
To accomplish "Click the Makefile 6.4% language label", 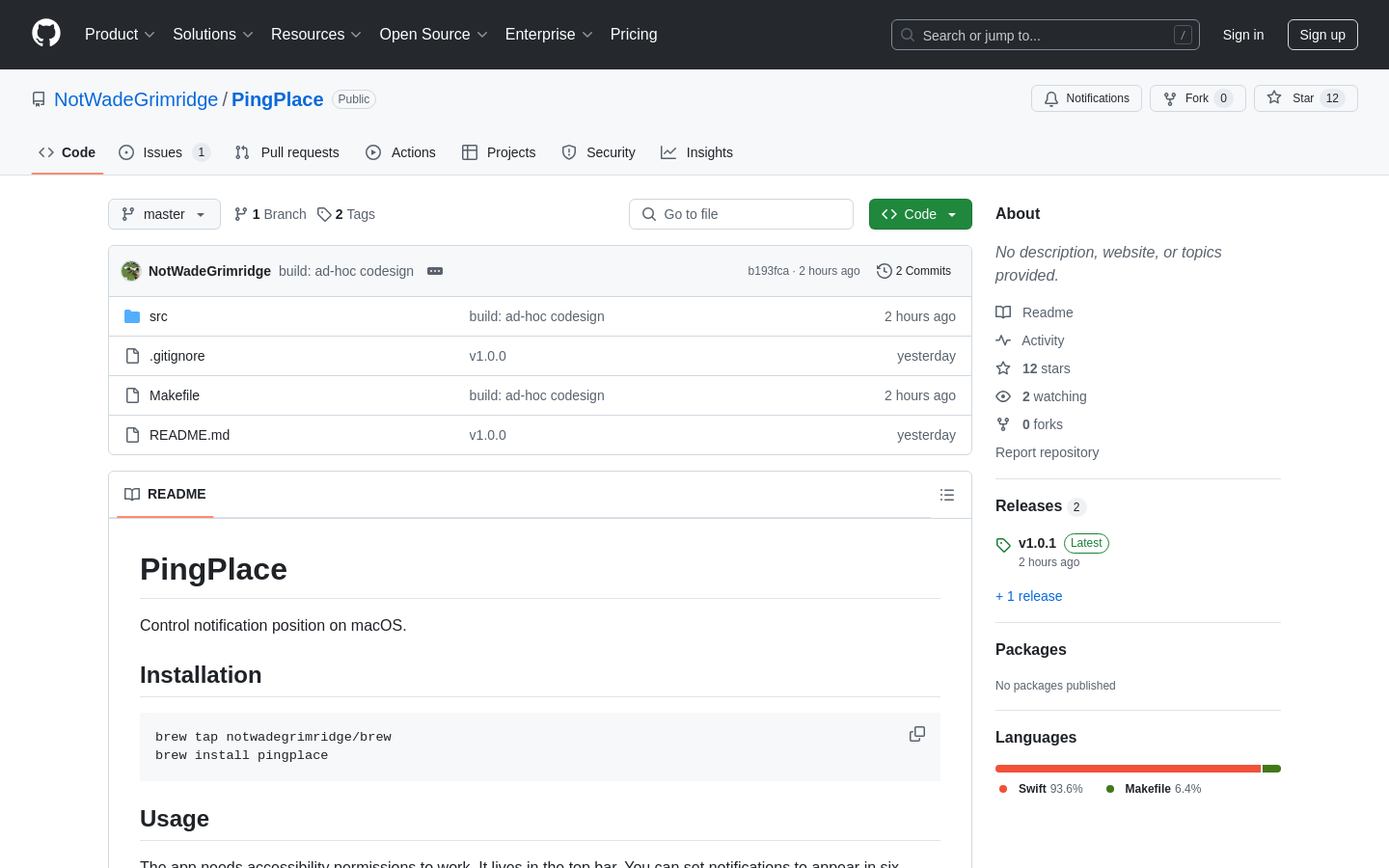I will point(1153,789).
